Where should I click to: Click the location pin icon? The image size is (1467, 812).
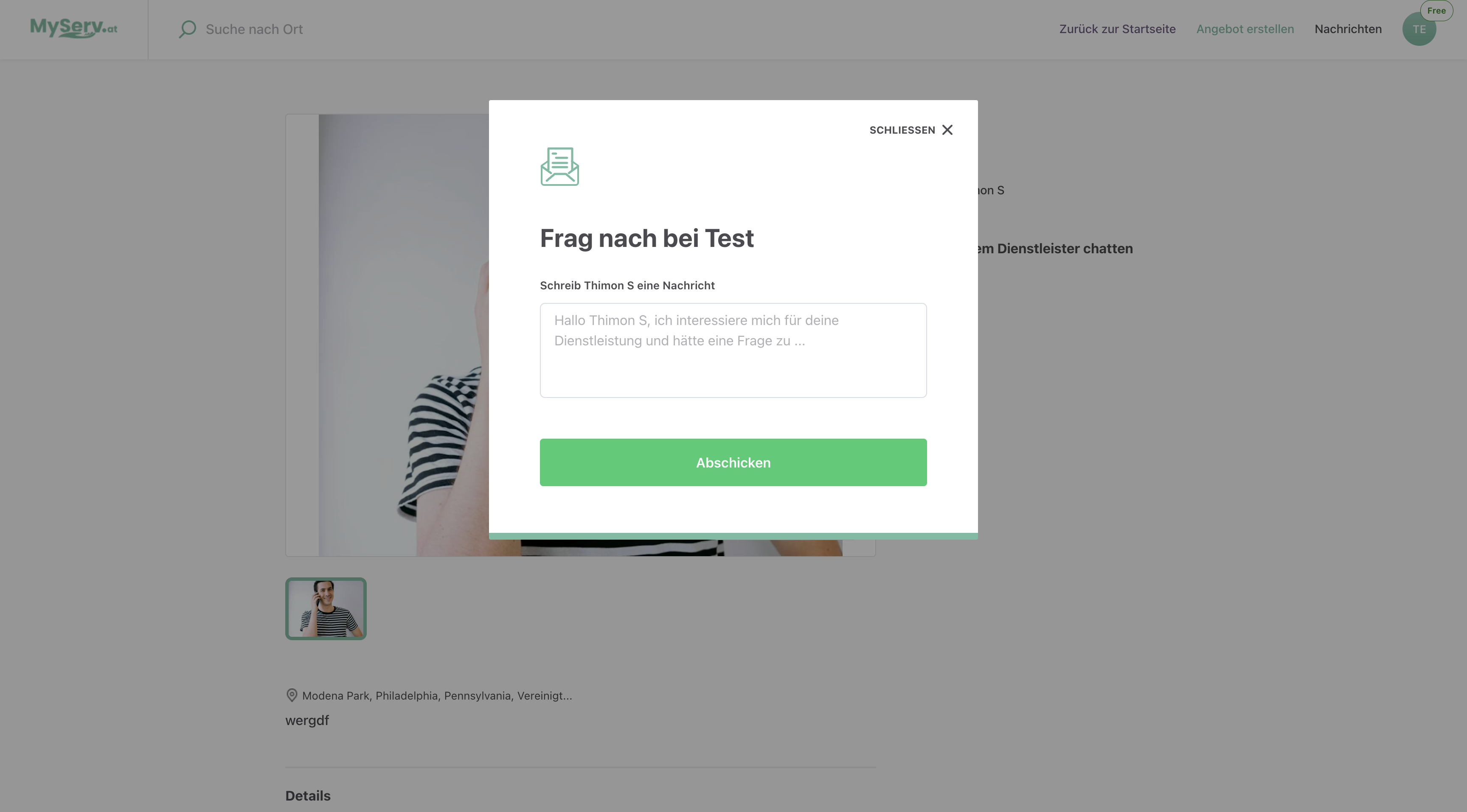click(x=292, y=695)
